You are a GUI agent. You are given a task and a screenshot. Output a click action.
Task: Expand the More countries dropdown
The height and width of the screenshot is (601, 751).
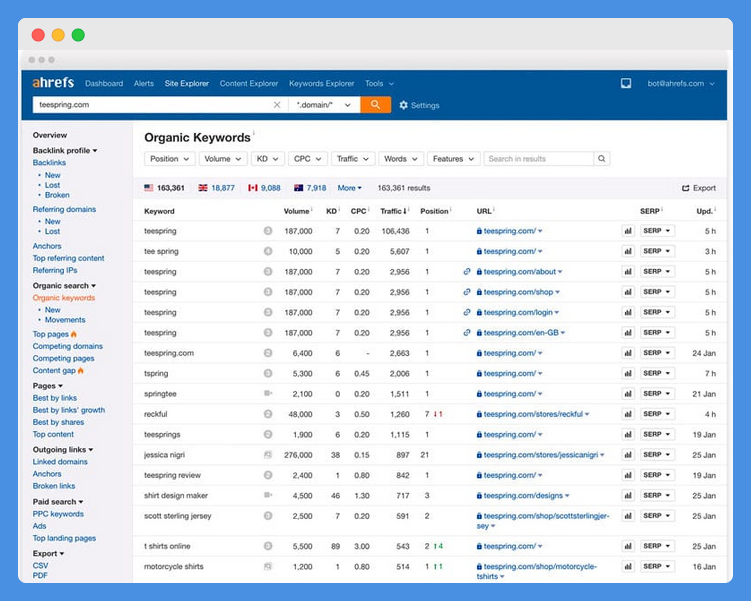350,188
